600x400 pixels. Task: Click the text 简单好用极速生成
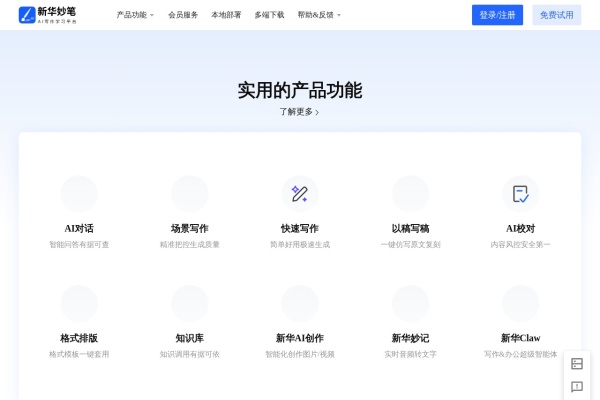point(300,245)
